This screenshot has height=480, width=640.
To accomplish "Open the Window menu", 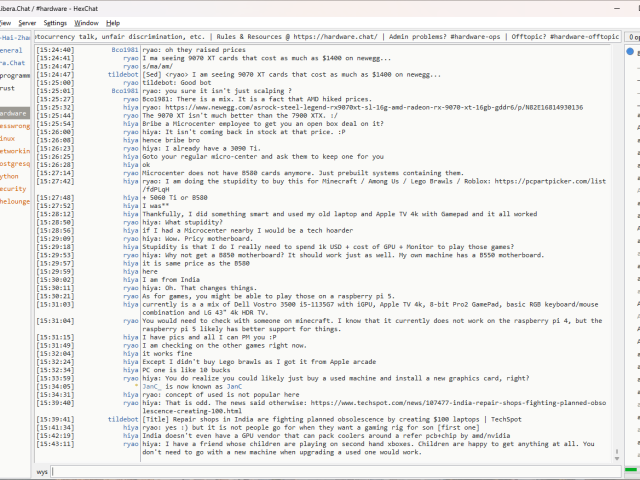I will pyautogui.click(x=86, y=23).
